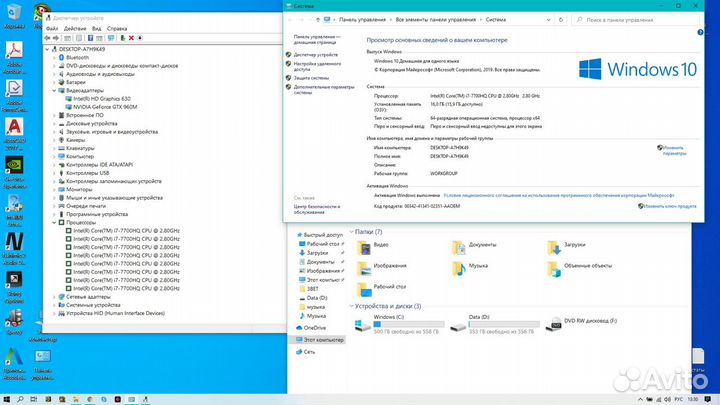Select OneDrive in Explorer navigation pane
Image resolution: width=720 pixels, height=405 pixels.
315,328
